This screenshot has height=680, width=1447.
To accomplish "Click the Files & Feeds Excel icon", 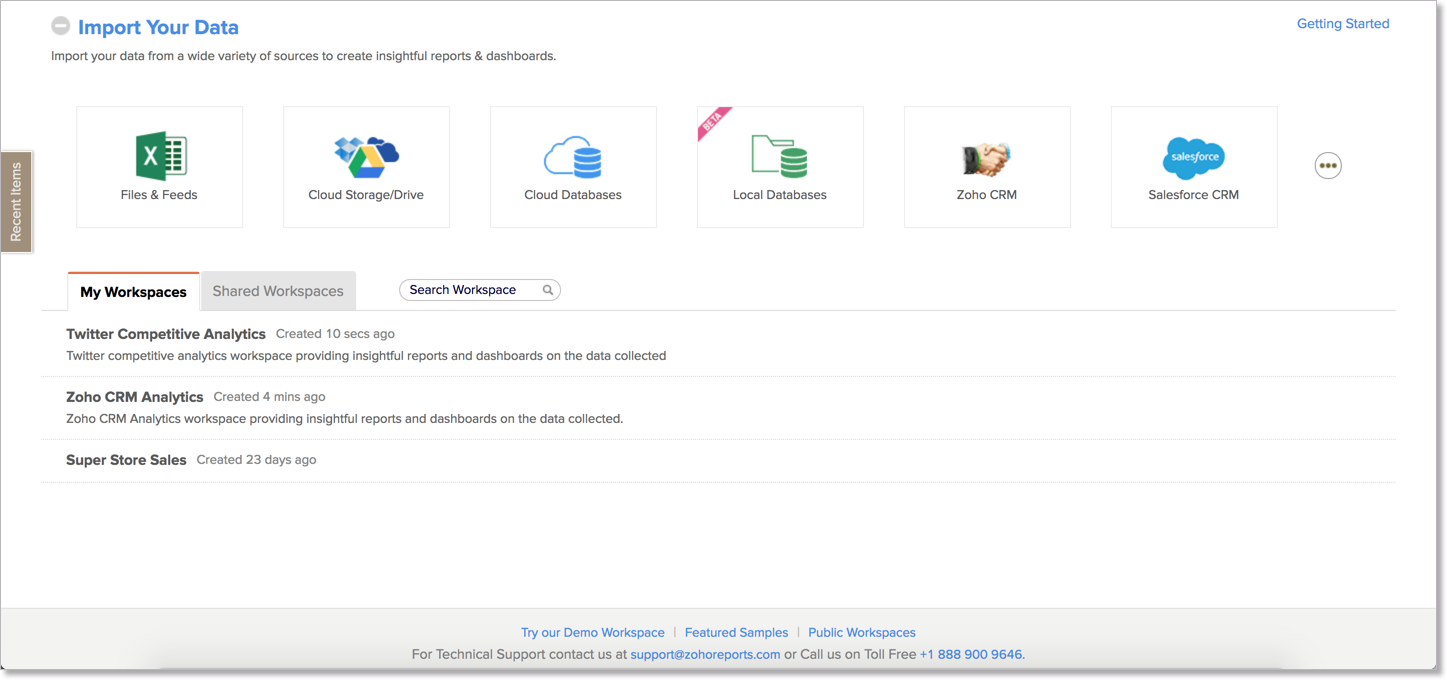I will pos(160,157).
